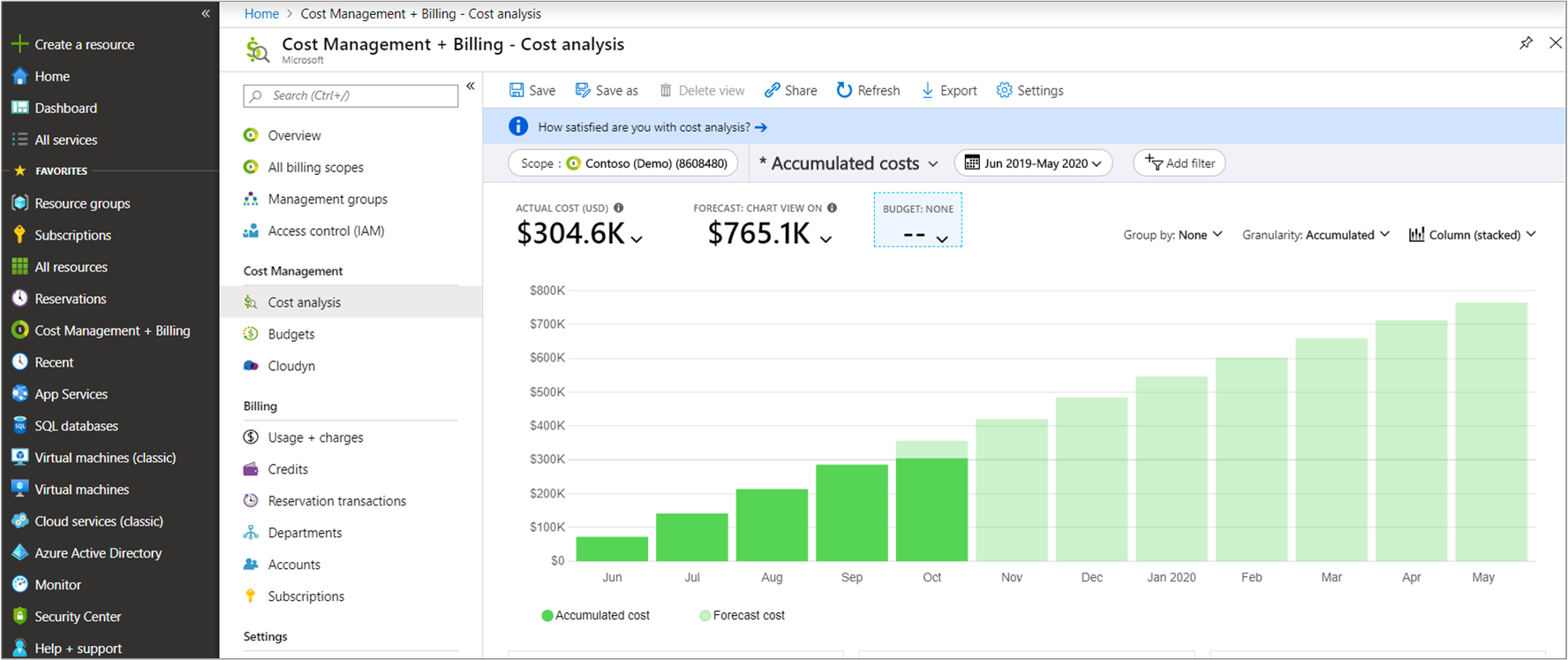Pin the blade with pin icon
The image size is (1568, 660).
[1526, 43]
